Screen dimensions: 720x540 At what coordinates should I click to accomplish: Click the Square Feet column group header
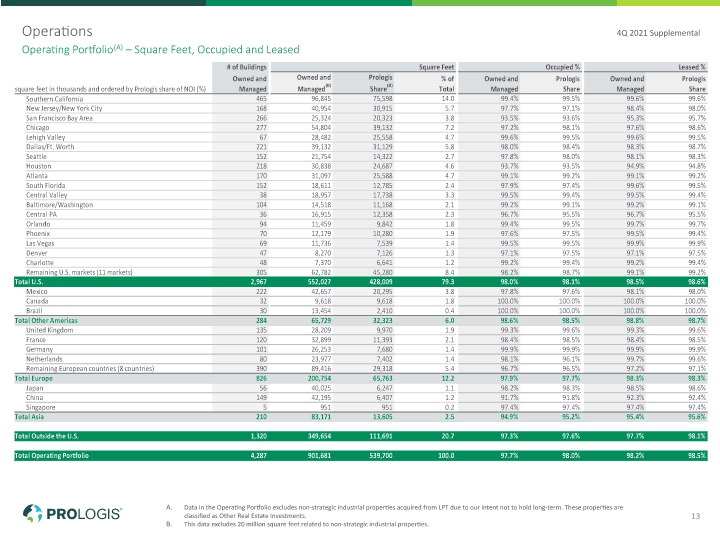click(436, 67)
